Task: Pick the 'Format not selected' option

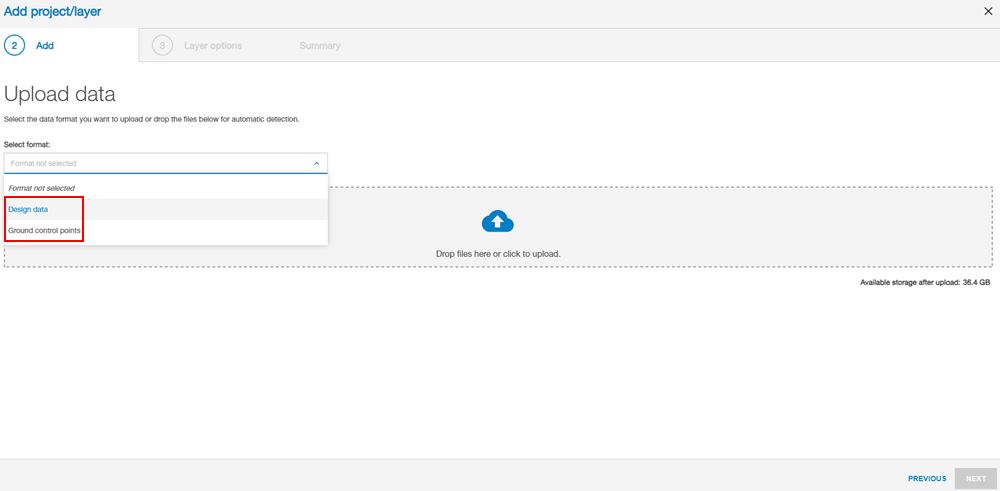Action: click(42, 188)
